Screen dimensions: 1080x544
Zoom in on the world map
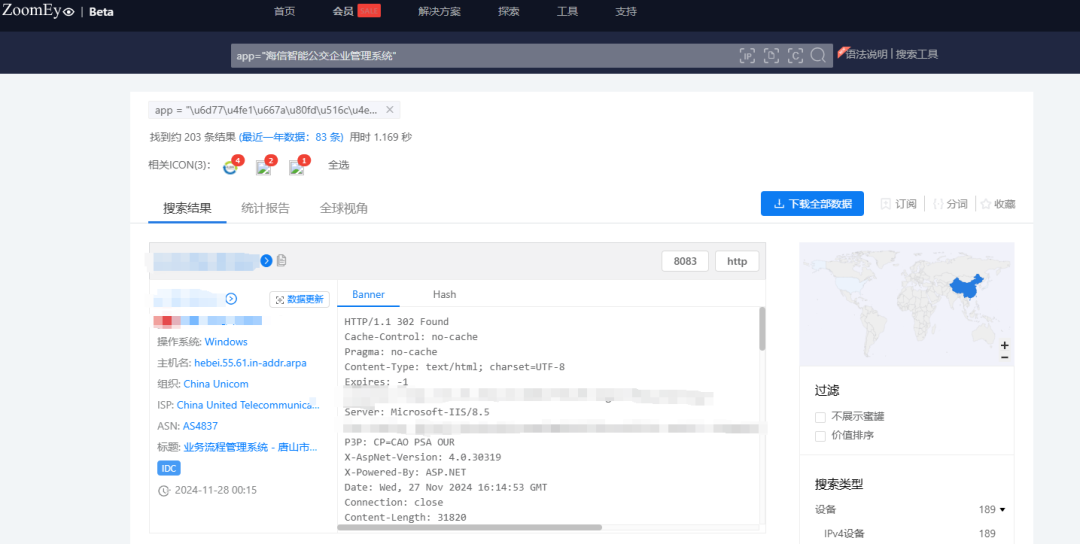coord(1005,345)
